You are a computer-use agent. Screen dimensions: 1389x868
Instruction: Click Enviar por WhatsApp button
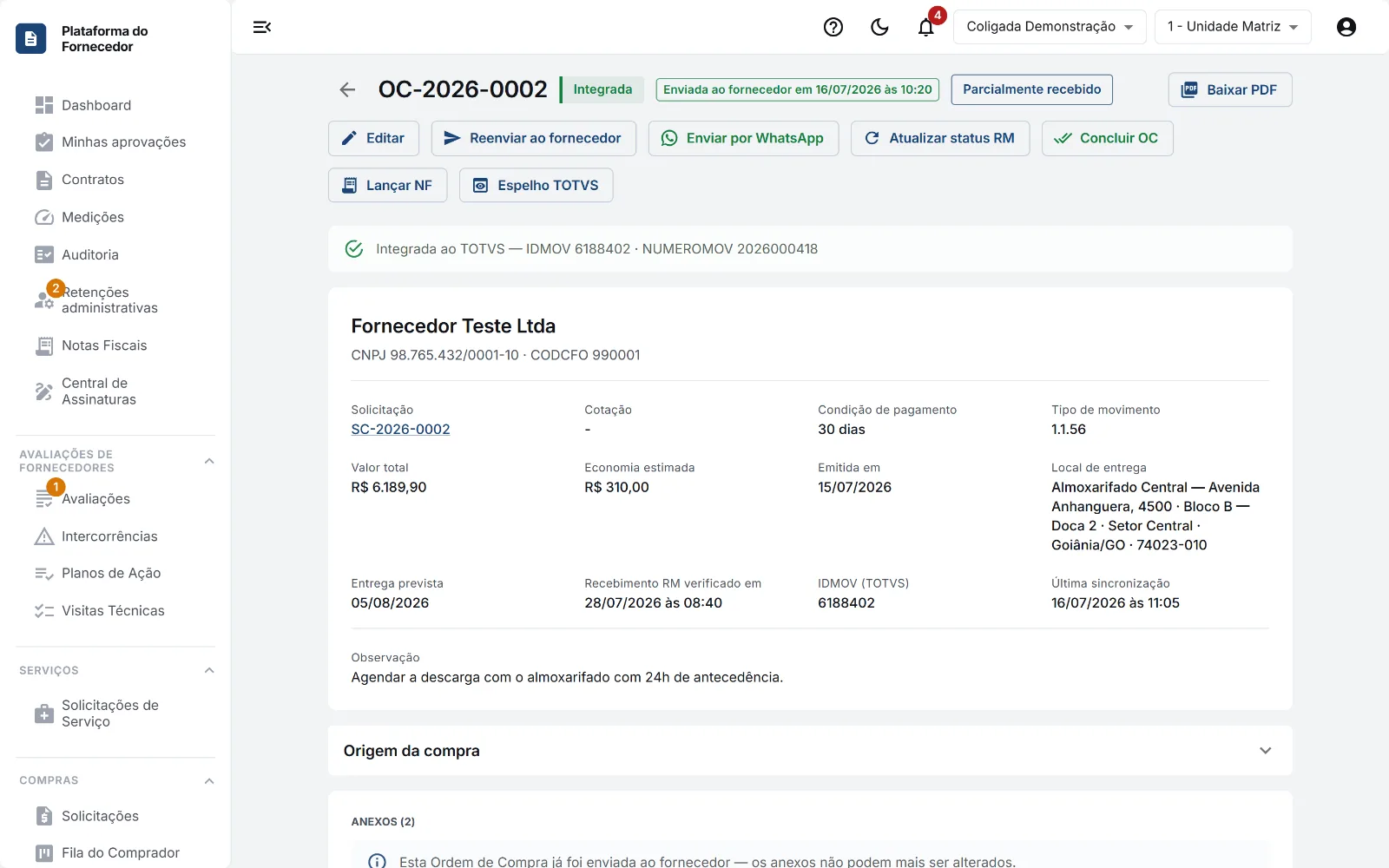pyautogui.click(x=743, y=138)
